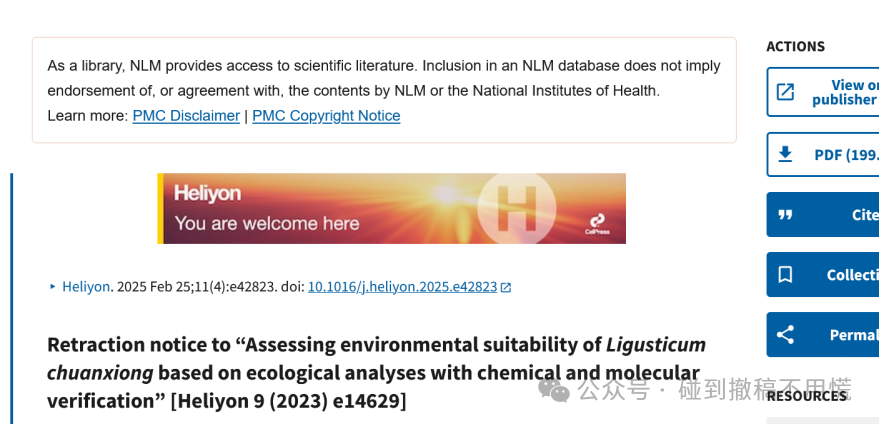Add to Collections button

[822, 275]
